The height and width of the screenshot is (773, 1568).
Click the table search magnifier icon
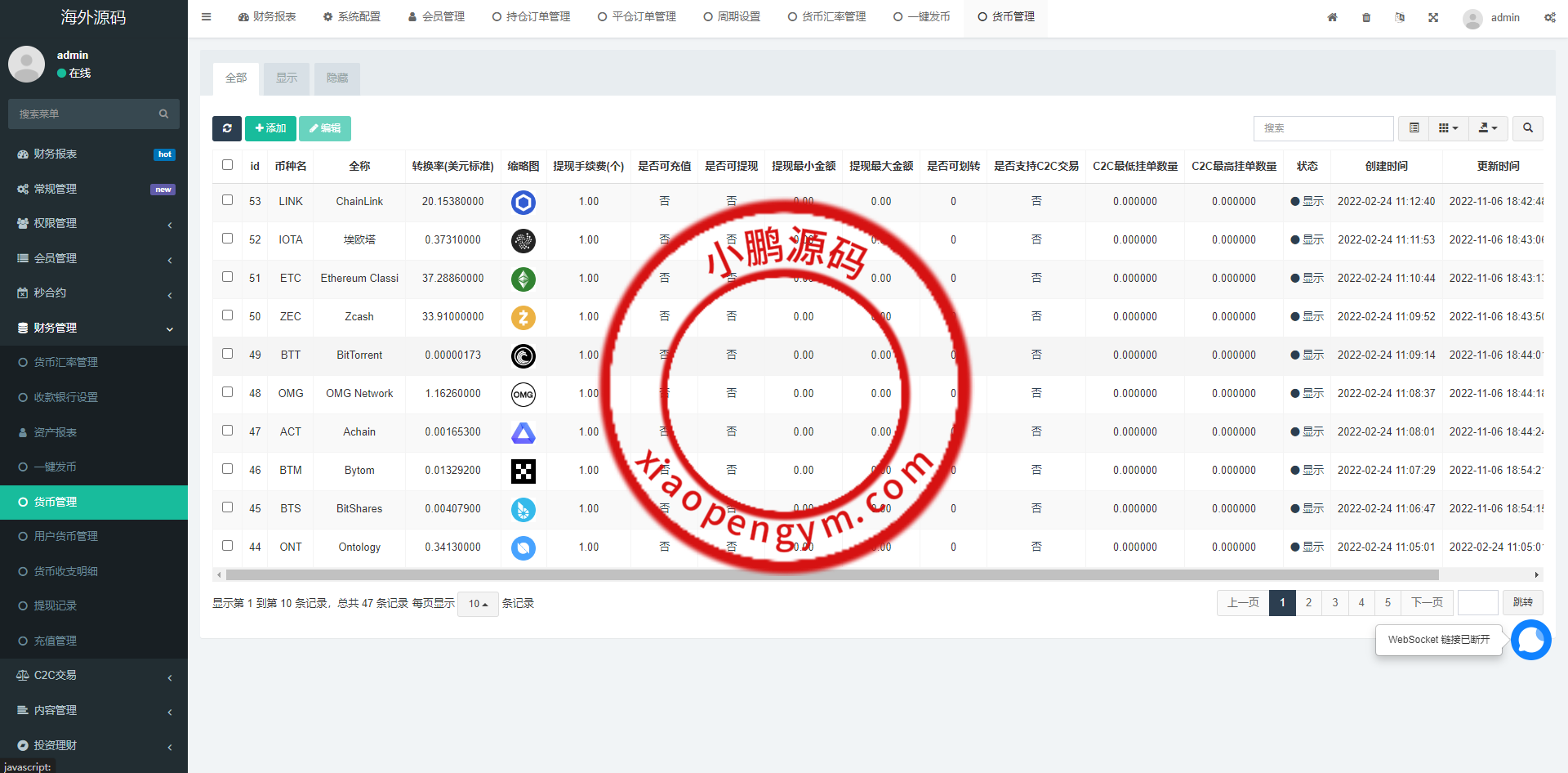point(1527,128)
